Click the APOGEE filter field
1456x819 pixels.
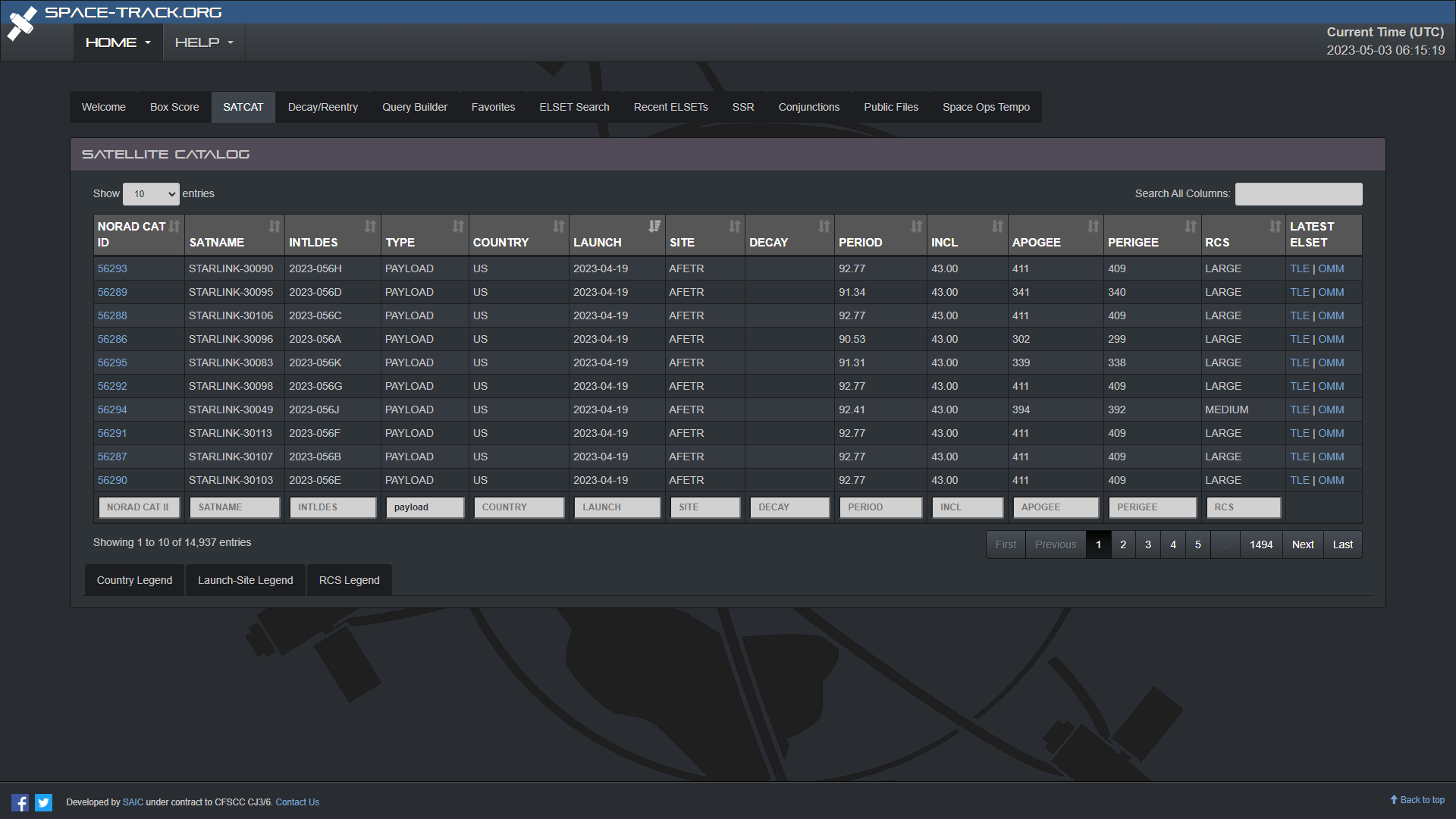[x=1056, y=507]
